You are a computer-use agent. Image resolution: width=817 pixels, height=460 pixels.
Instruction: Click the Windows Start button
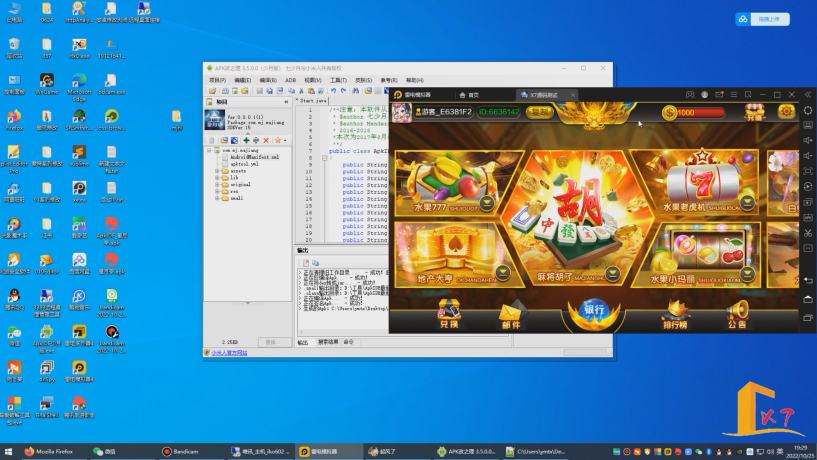coord(8,452)
